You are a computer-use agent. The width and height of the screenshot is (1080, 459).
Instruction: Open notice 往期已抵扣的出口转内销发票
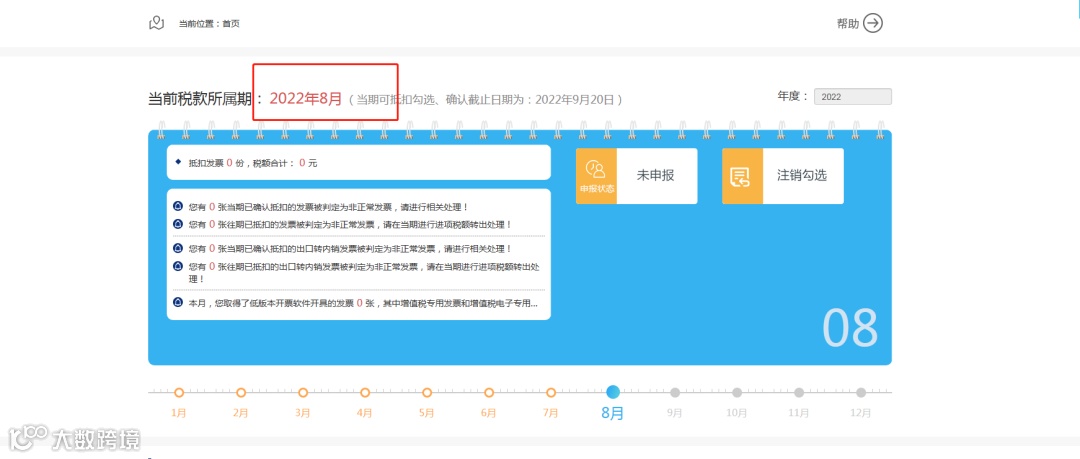[x=364, y=273]
